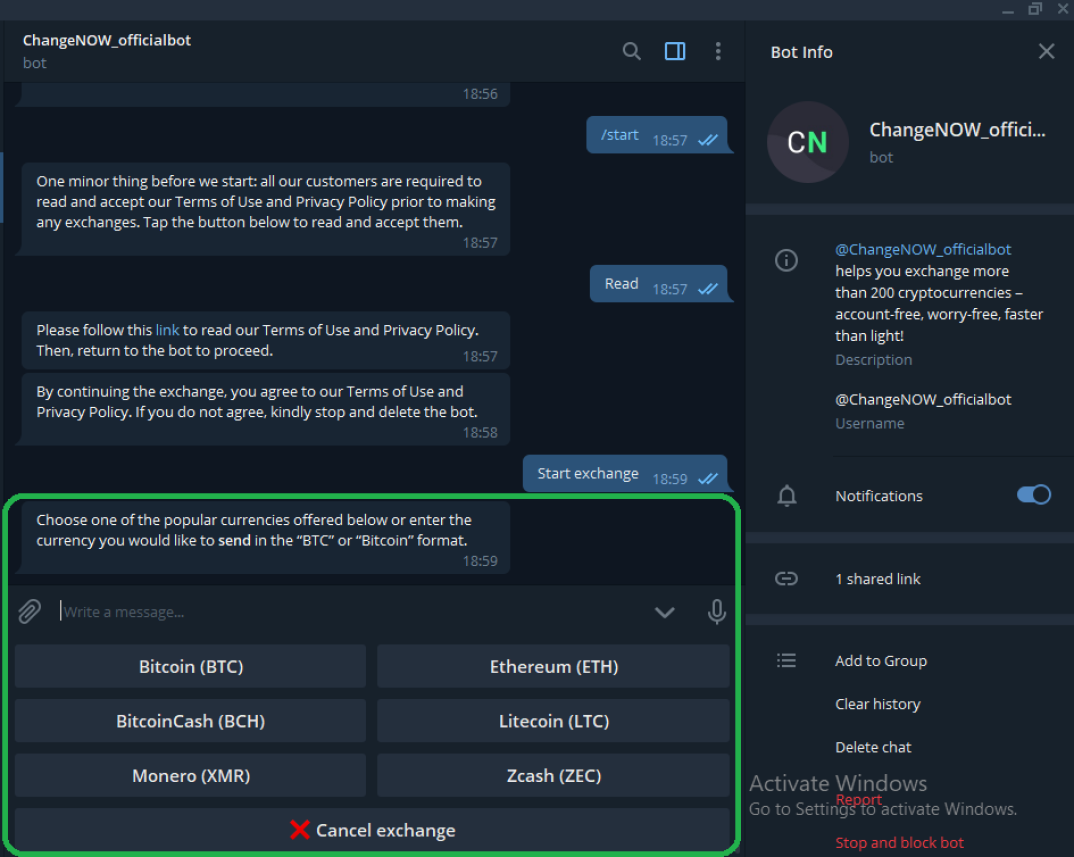Click the Bot Info panel title

pyautogui.click(x=801, y=52)
